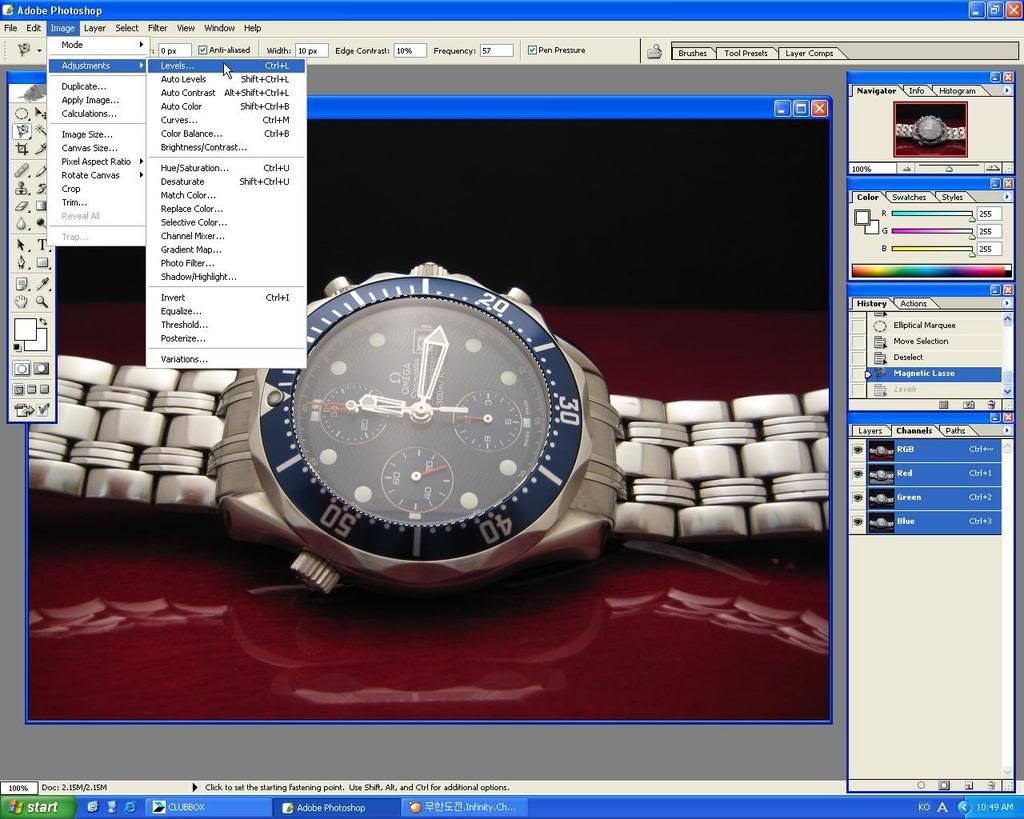Select the Elliptical Marquee tool in toolbox
The width and height of the screenshot is (1024, 819).
point(22,114)
